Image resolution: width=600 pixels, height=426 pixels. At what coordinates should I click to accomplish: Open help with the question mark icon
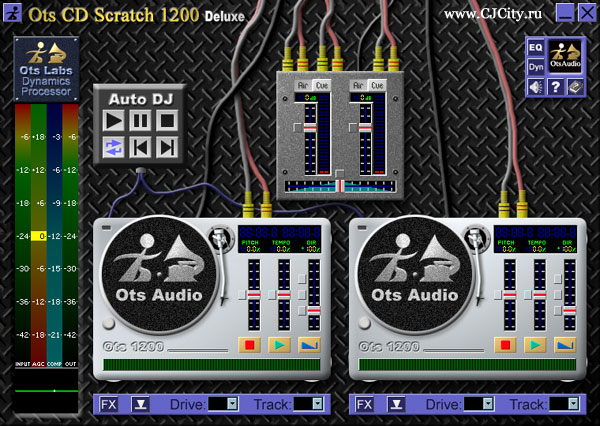pyautogui.click(x=555, y=87)
